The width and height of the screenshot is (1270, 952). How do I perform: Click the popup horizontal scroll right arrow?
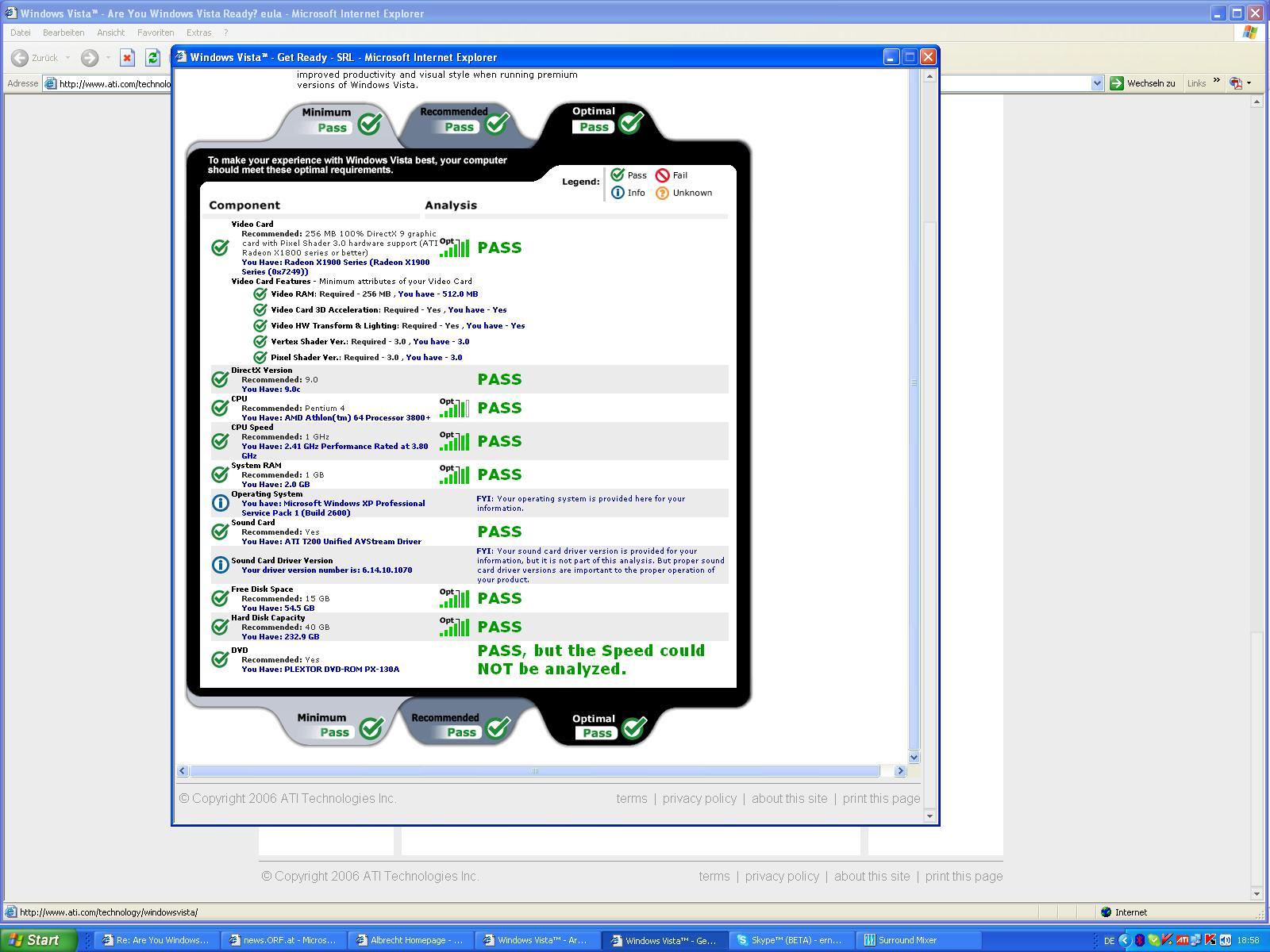coord(900,770)
